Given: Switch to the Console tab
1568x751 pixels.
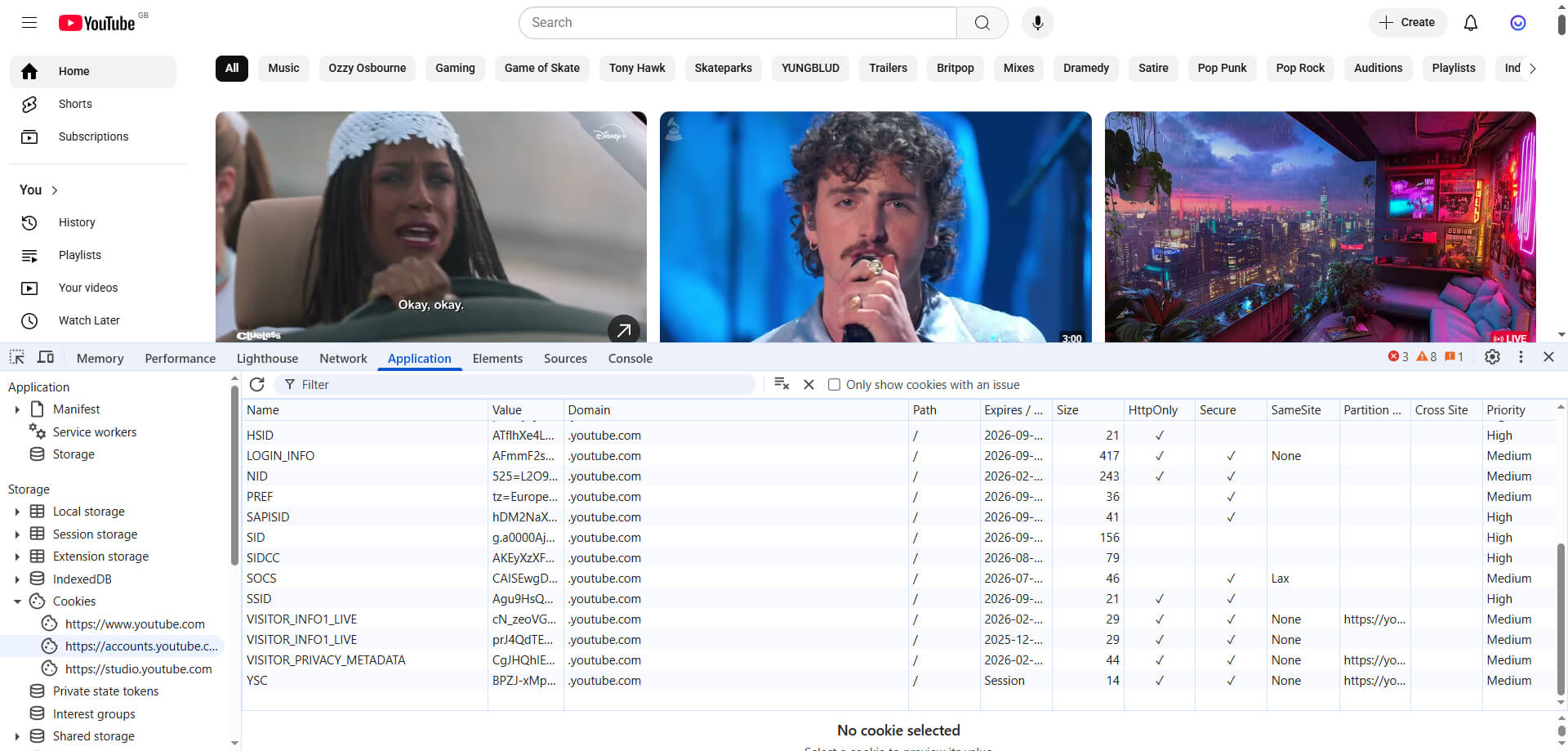Looking at the screenshot, I should (x=630, y=359).
